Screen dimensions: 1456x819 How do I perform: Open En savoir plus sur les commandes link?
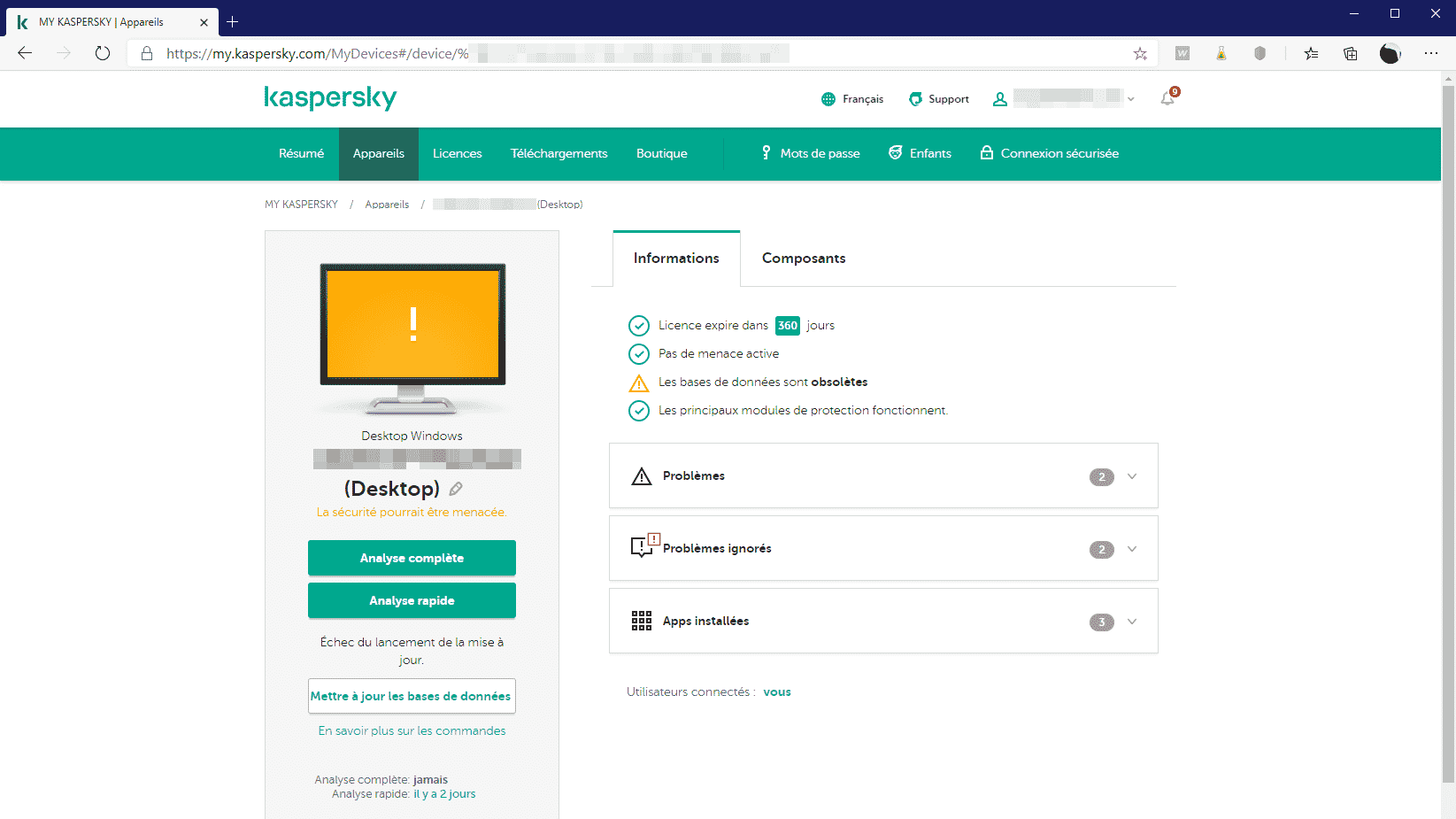pos(412,730)
